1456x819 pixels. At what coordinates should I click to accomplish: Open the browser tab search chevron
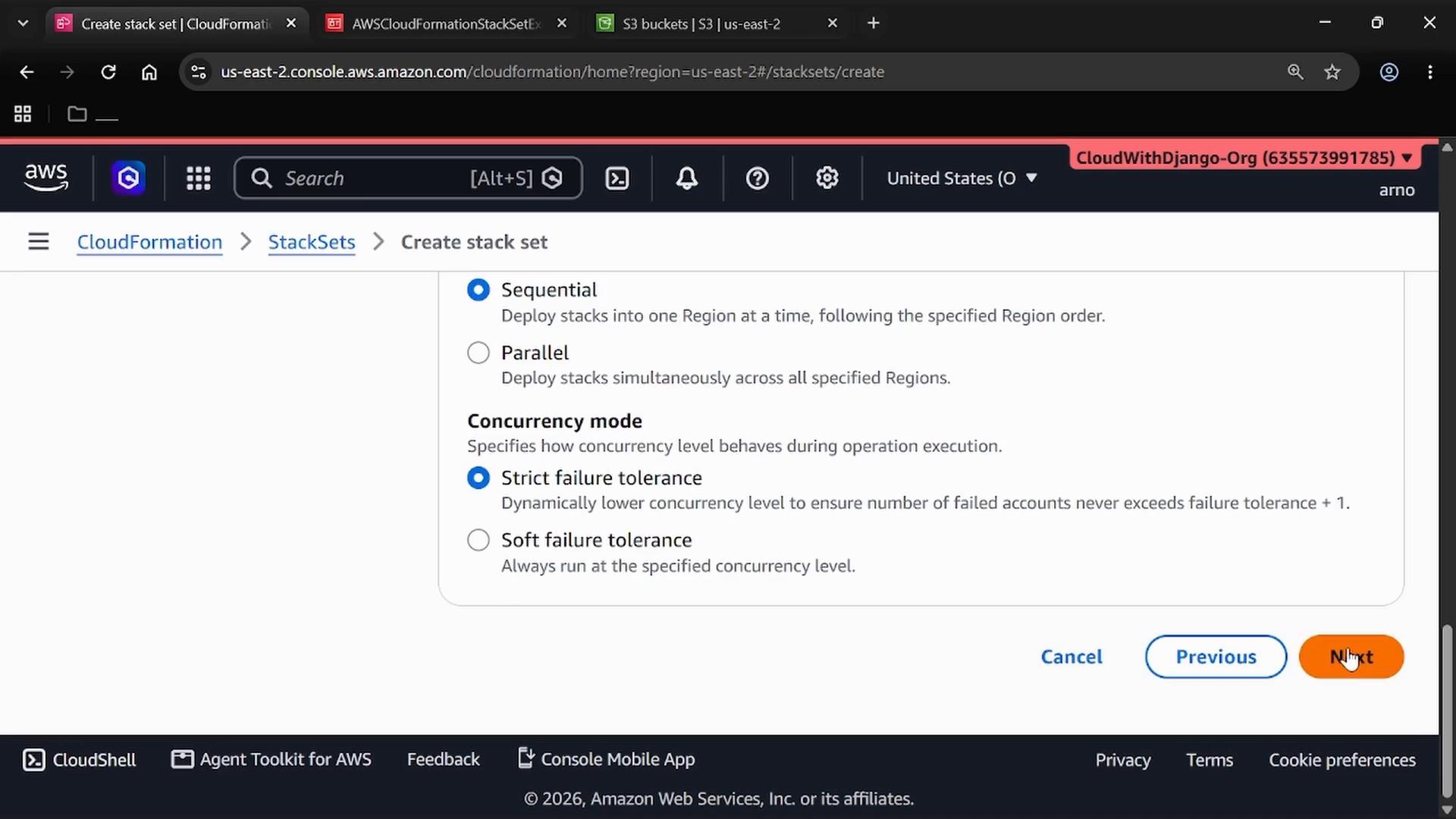(23, 24)
